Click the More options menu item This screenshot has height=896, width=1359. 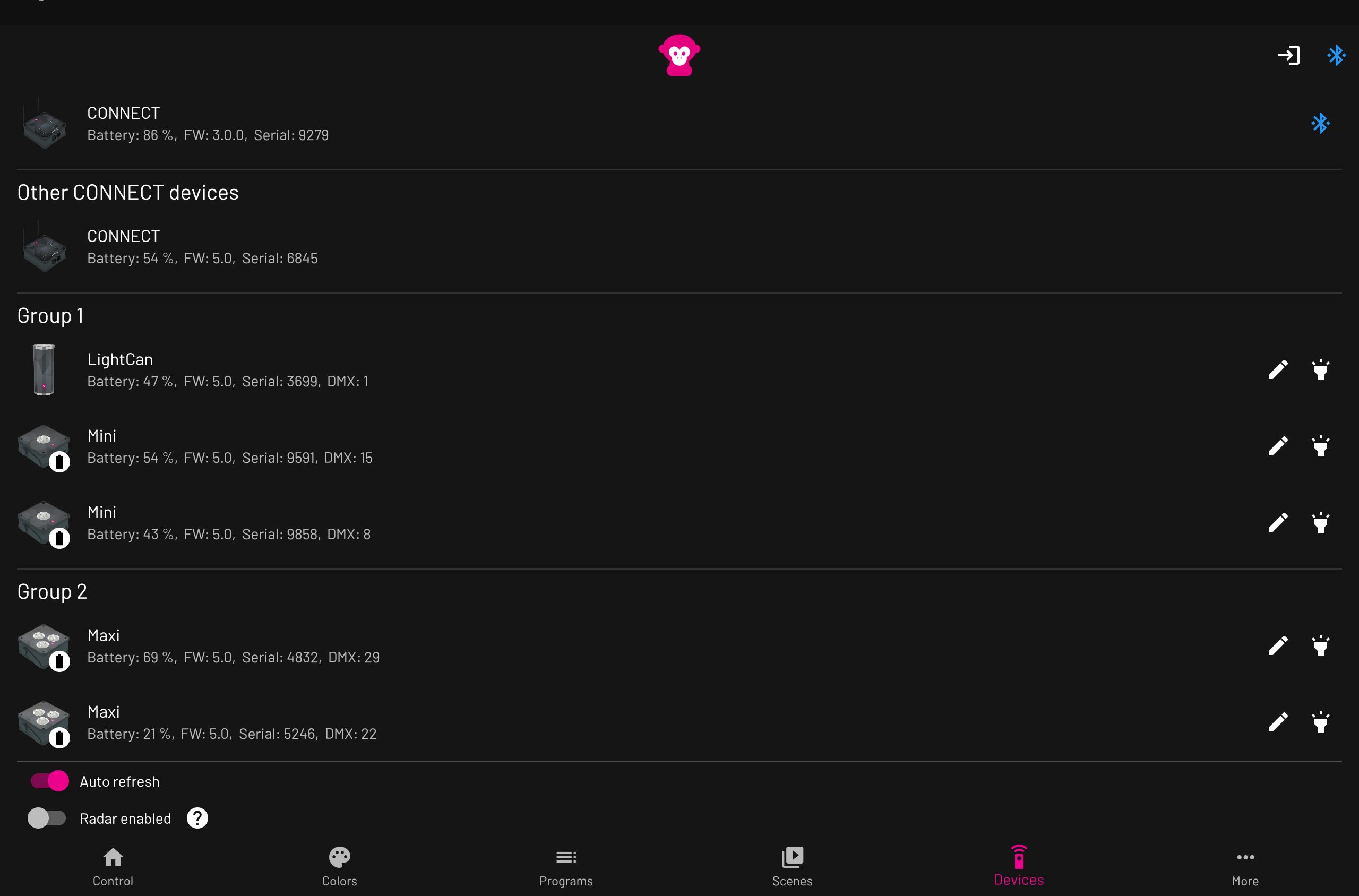click(1246, 866)
